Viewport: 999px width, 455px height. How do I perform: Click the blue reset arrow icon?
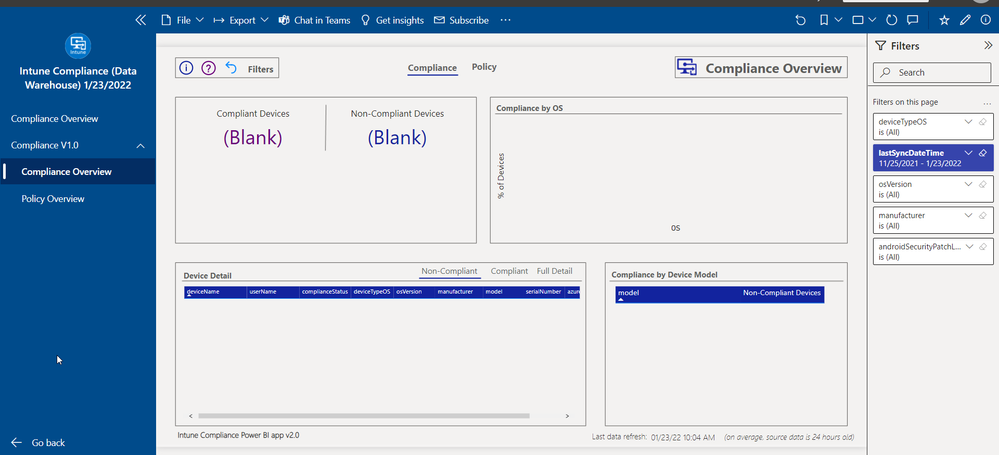[x=231, y=69]
